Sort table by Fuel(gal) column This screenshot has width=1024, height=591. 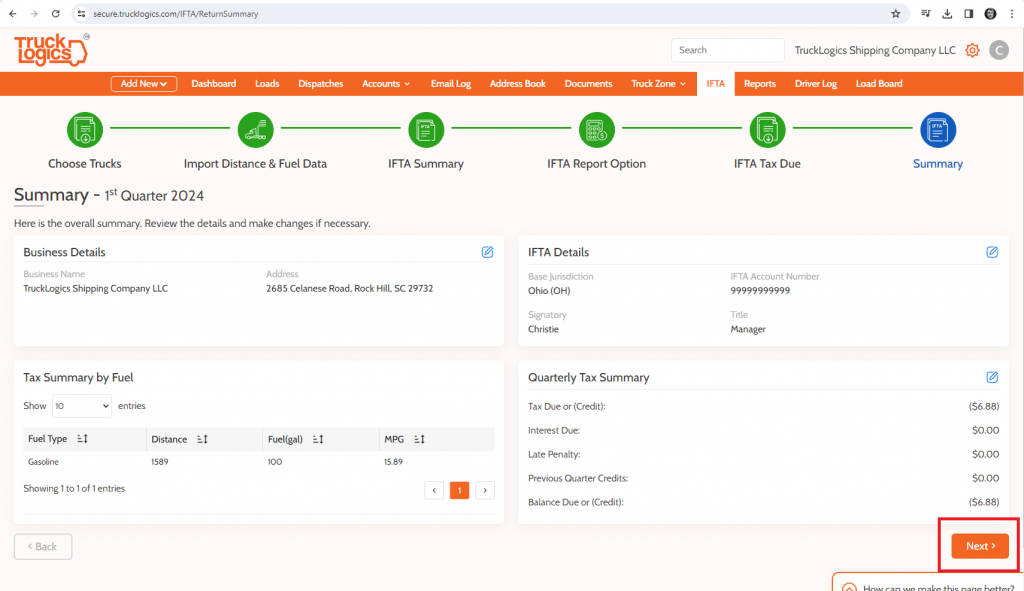point(318,439)
